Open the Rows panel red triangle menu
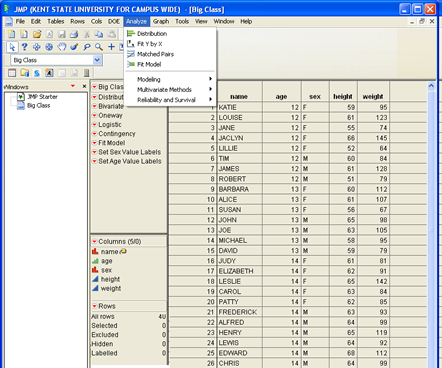The height and width of the screenshot is (368, 442). tap(94, 306)
